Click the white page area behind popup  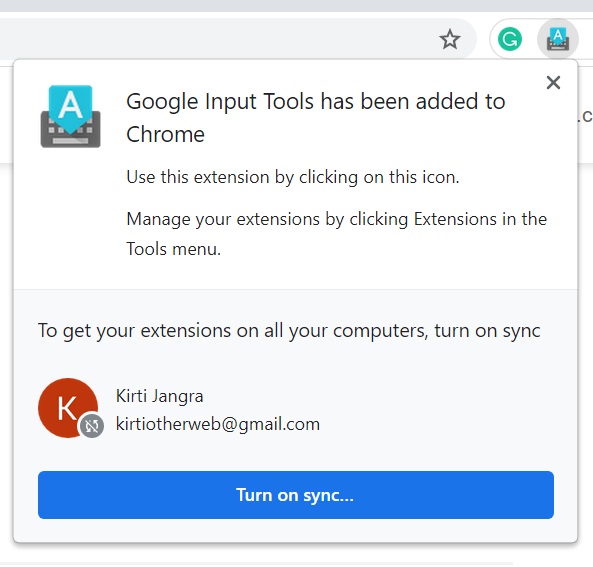296,554
